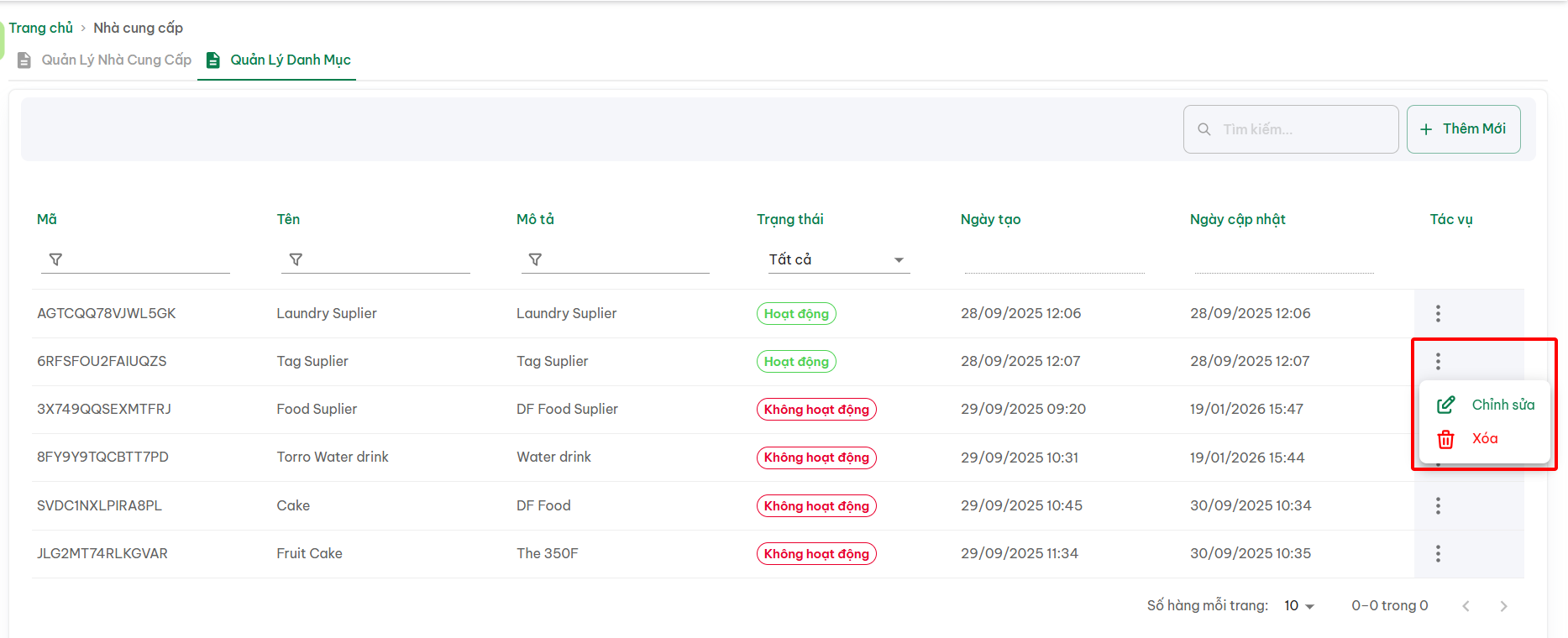
Task: Click the Thêm Mới button
Action: tap(1463, 129)
